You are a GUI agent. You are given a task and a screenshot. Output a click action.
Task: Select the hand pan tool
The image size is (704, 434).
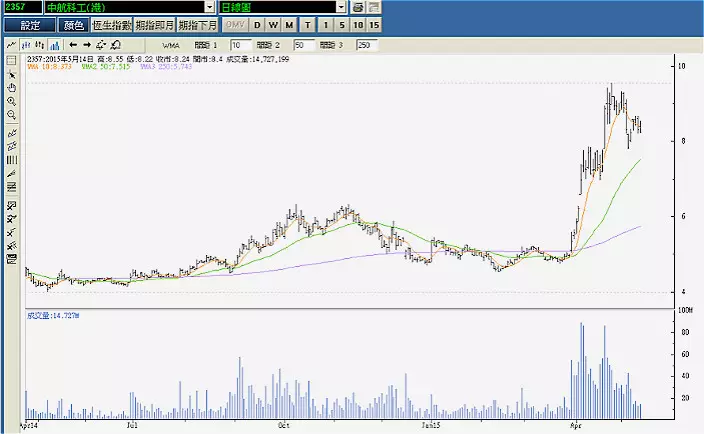(11, 88)
